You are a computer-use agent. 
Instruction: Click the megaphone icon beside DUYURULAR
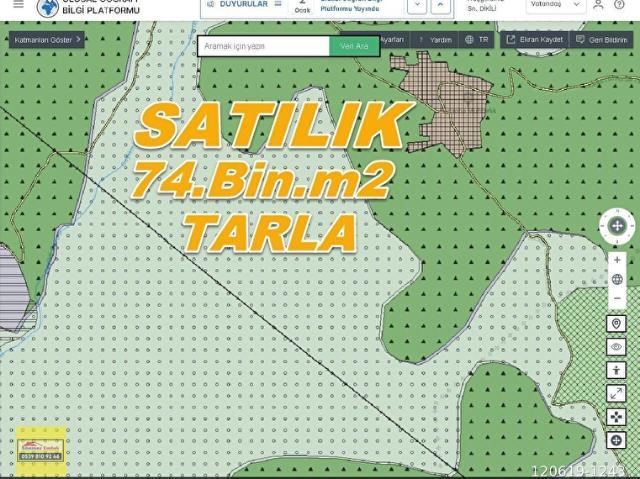tap(211, 4)
